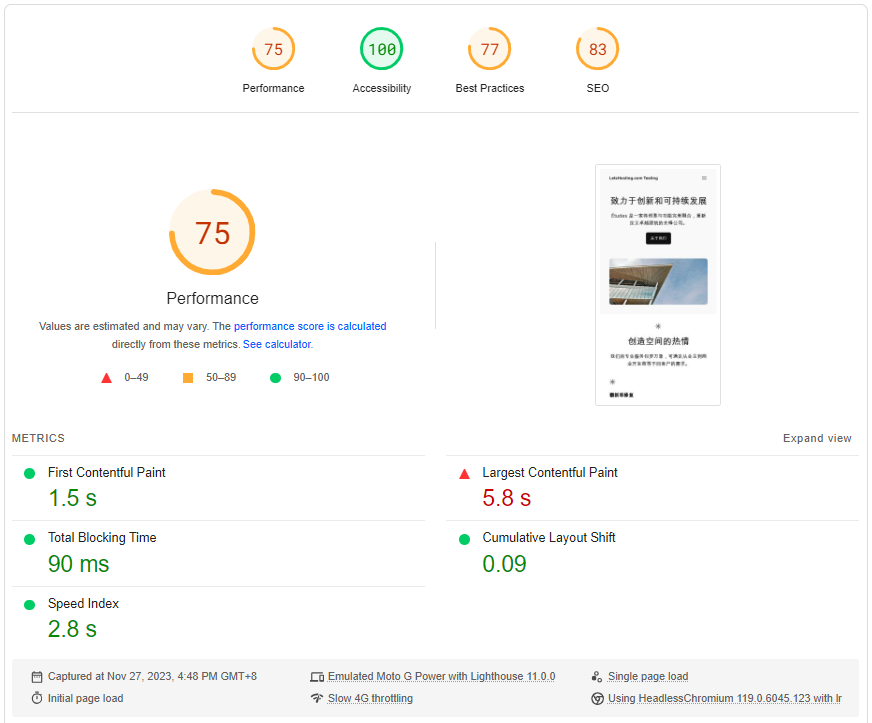Image resolution: width=872 pixels, height=723 pixels.
Task: Click the orange square 50–89 legend icon
Action: [x=188, y=378]
